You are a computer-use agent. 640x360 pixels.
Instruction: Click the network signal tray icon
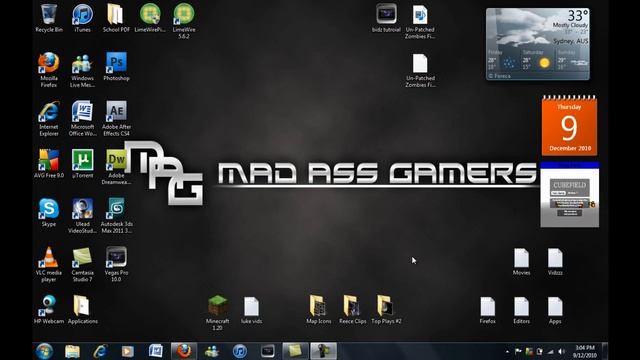pyautogui.click(x=551, y=351)
